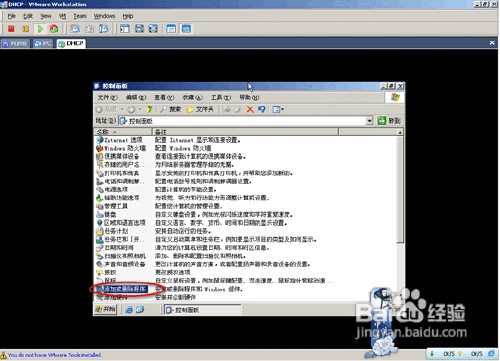Image resolution: width=500 pixels, height=361 pixels.
Task: Click the Full Screen toolbar icon
Action: pos(153,29)
